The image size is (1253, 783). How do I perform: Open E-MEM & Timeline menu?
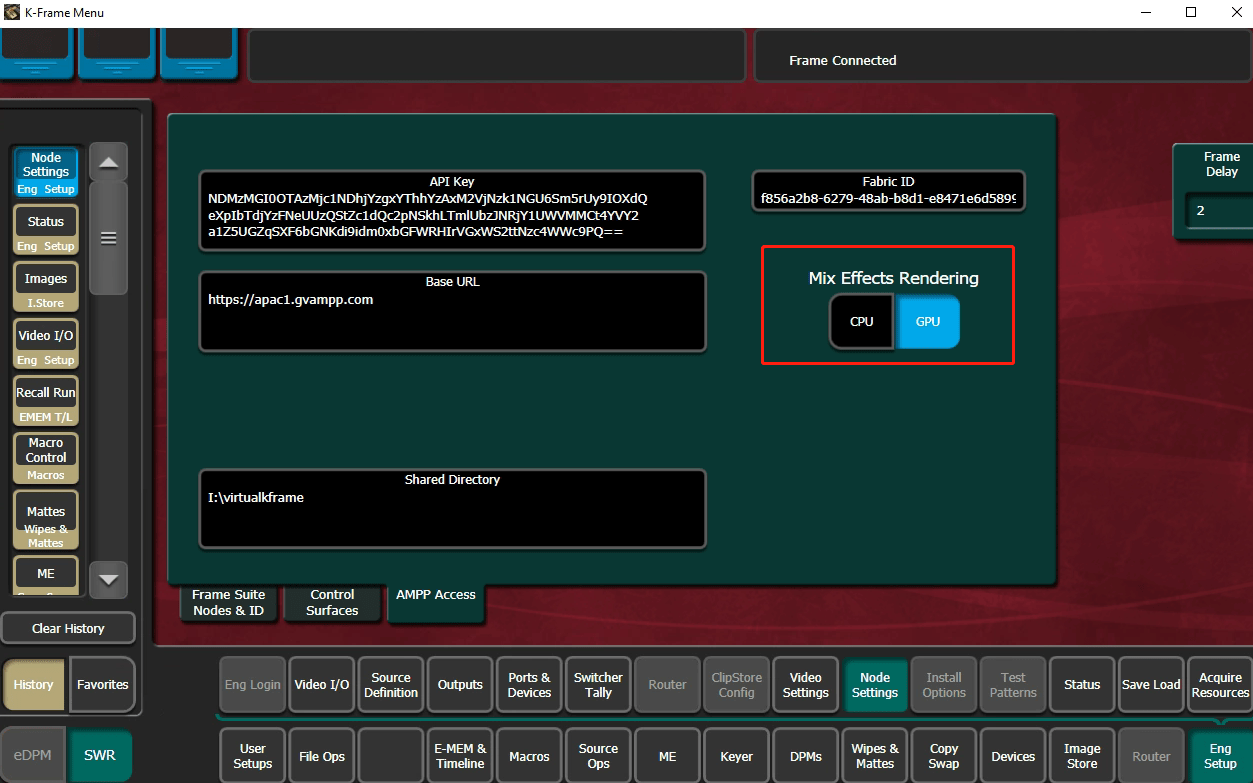point(460,756)
